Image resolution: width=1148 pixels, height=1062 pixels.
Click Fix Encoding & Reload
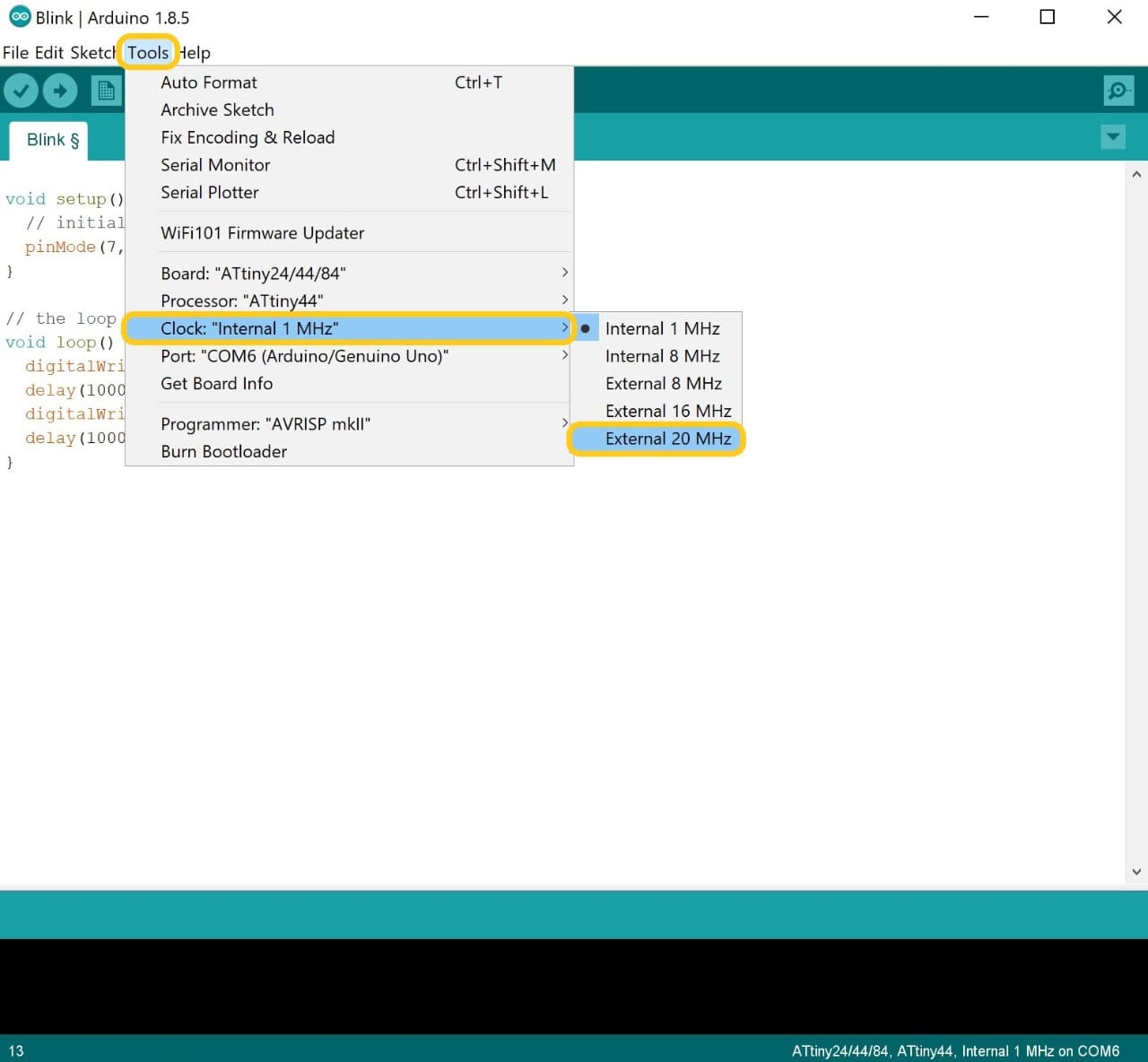click(x=348, y=138)
